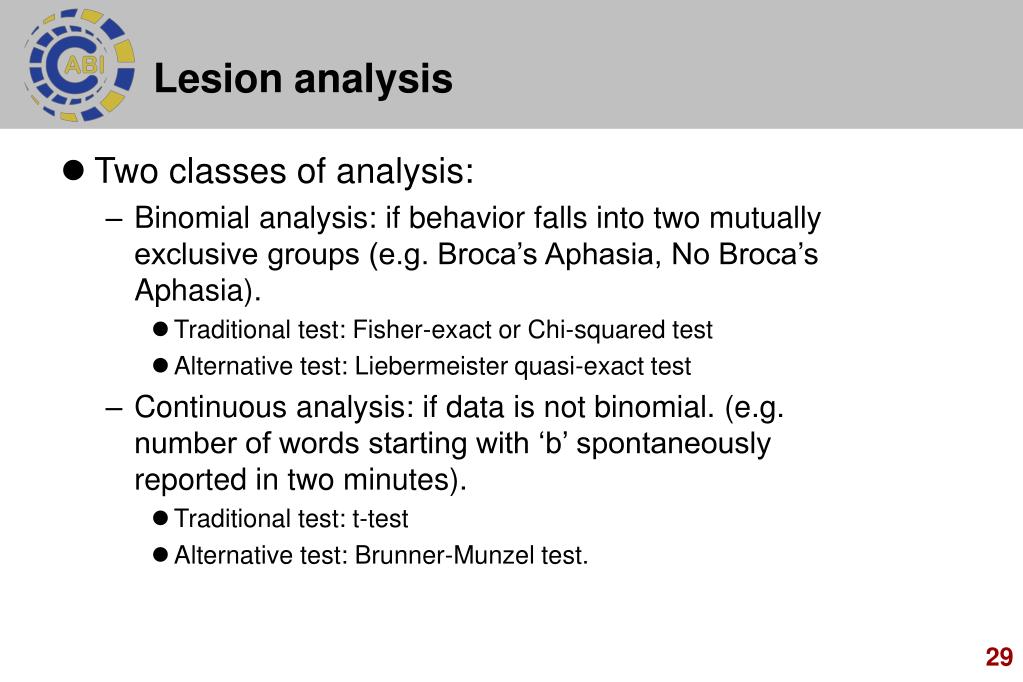Click the bullet beside t-test line
This screenshot has height=682, width=1023.
[x=160, y=518]
